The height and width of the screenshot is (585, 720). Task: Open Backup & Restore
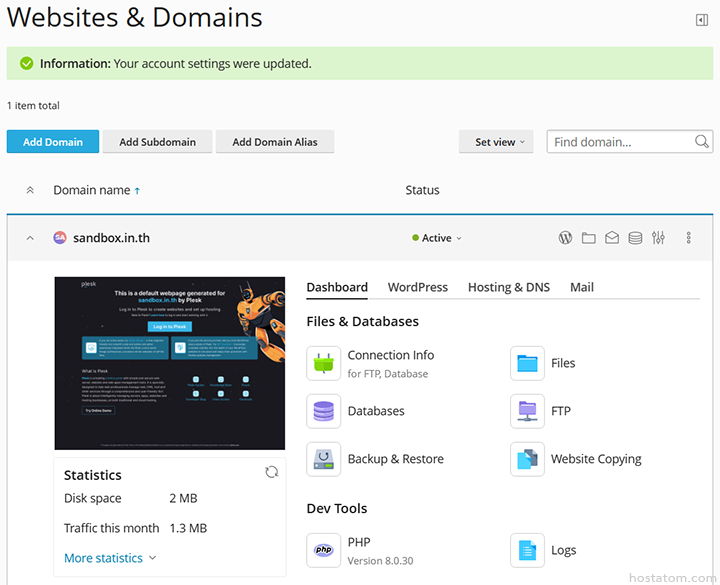[395, 459]
